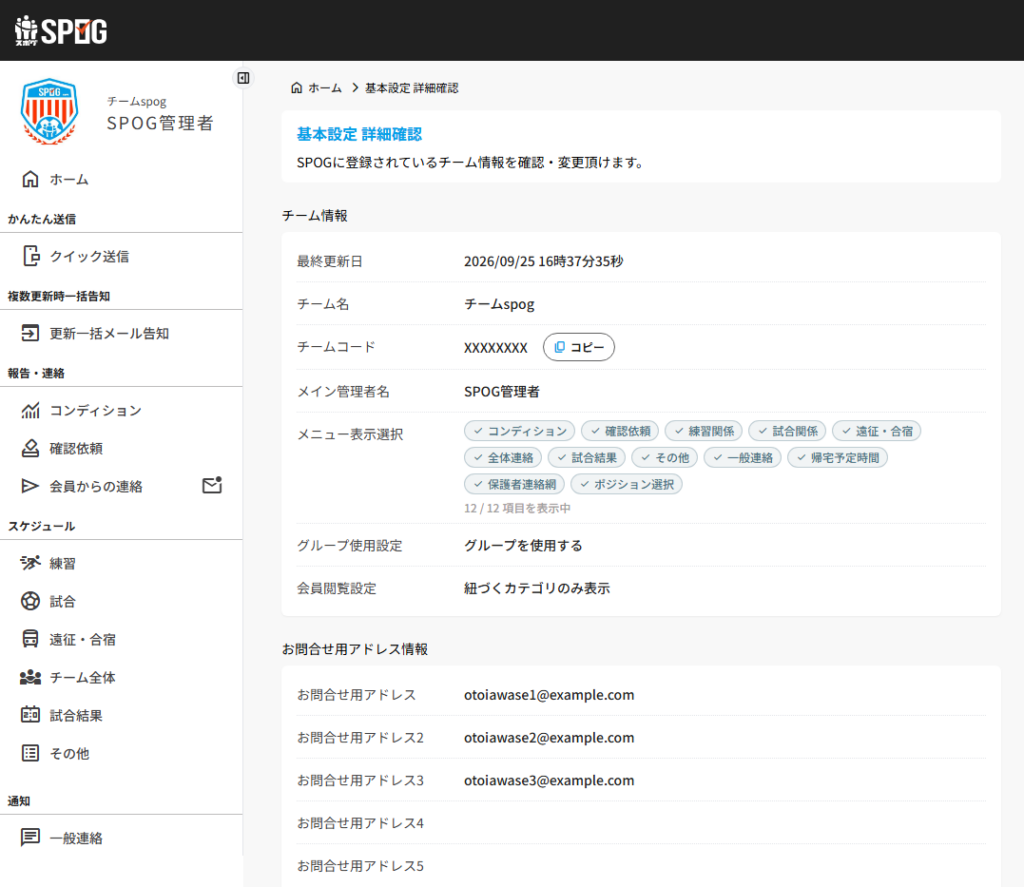Click the 試合結果 scoreboard icon
The image size is (1024, 887).
(x=30, y=715)
